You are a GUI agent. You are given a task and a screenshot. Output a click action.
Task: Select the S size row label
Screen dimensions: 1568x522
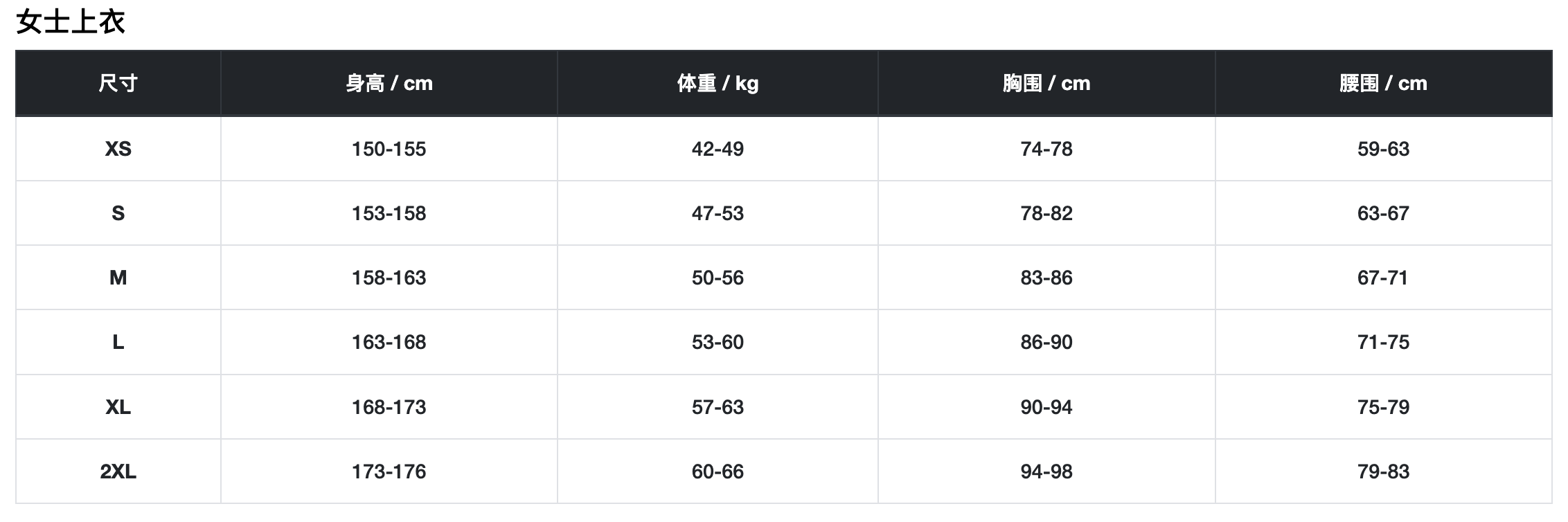pyautogui.click(x=118, y=213)
